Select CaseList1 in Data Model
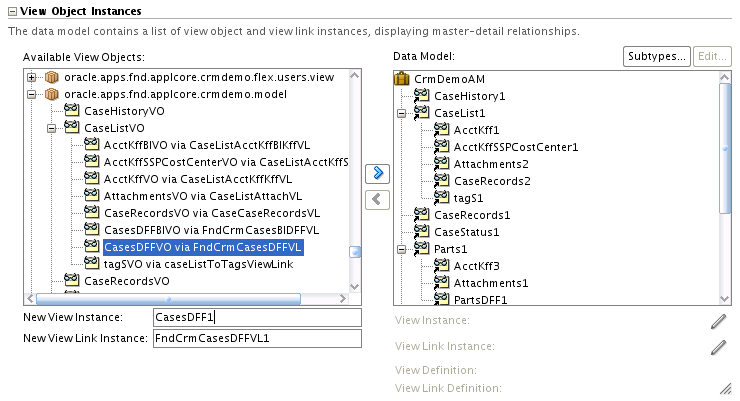Image resolution: width=740 pixels, height=401 pixels. tap(460, 113)
